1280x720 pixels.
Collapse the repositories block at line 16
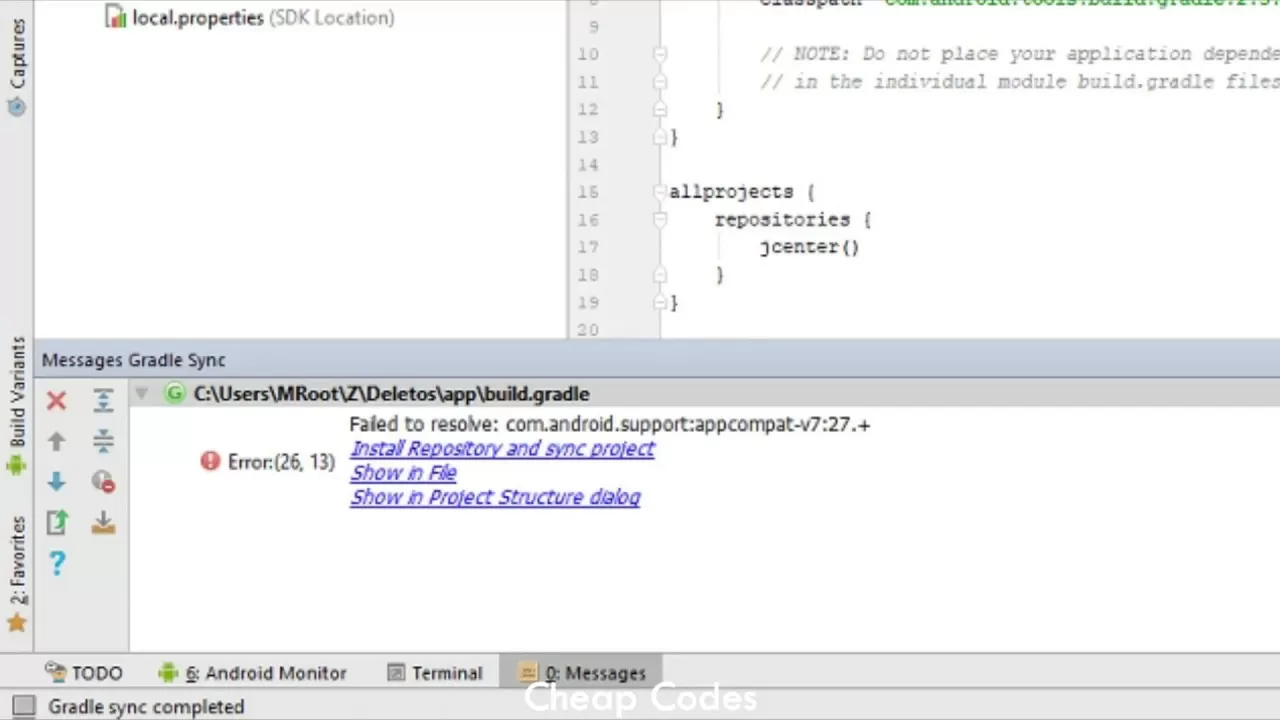coord(660,219)
